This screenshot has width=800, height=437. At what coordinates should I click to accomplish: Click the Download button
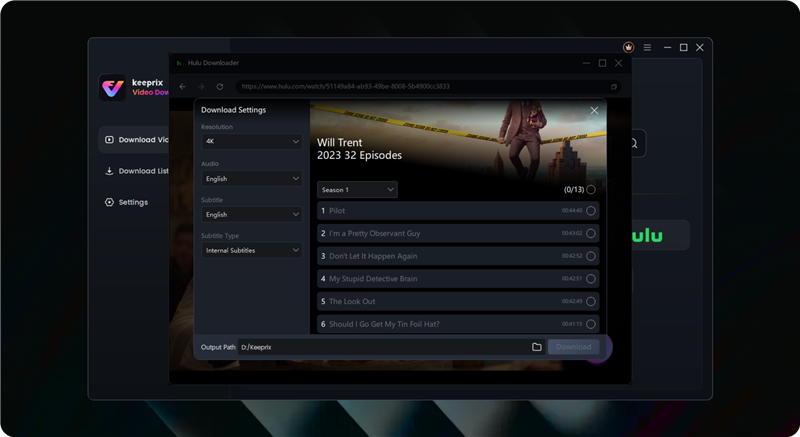573,347
